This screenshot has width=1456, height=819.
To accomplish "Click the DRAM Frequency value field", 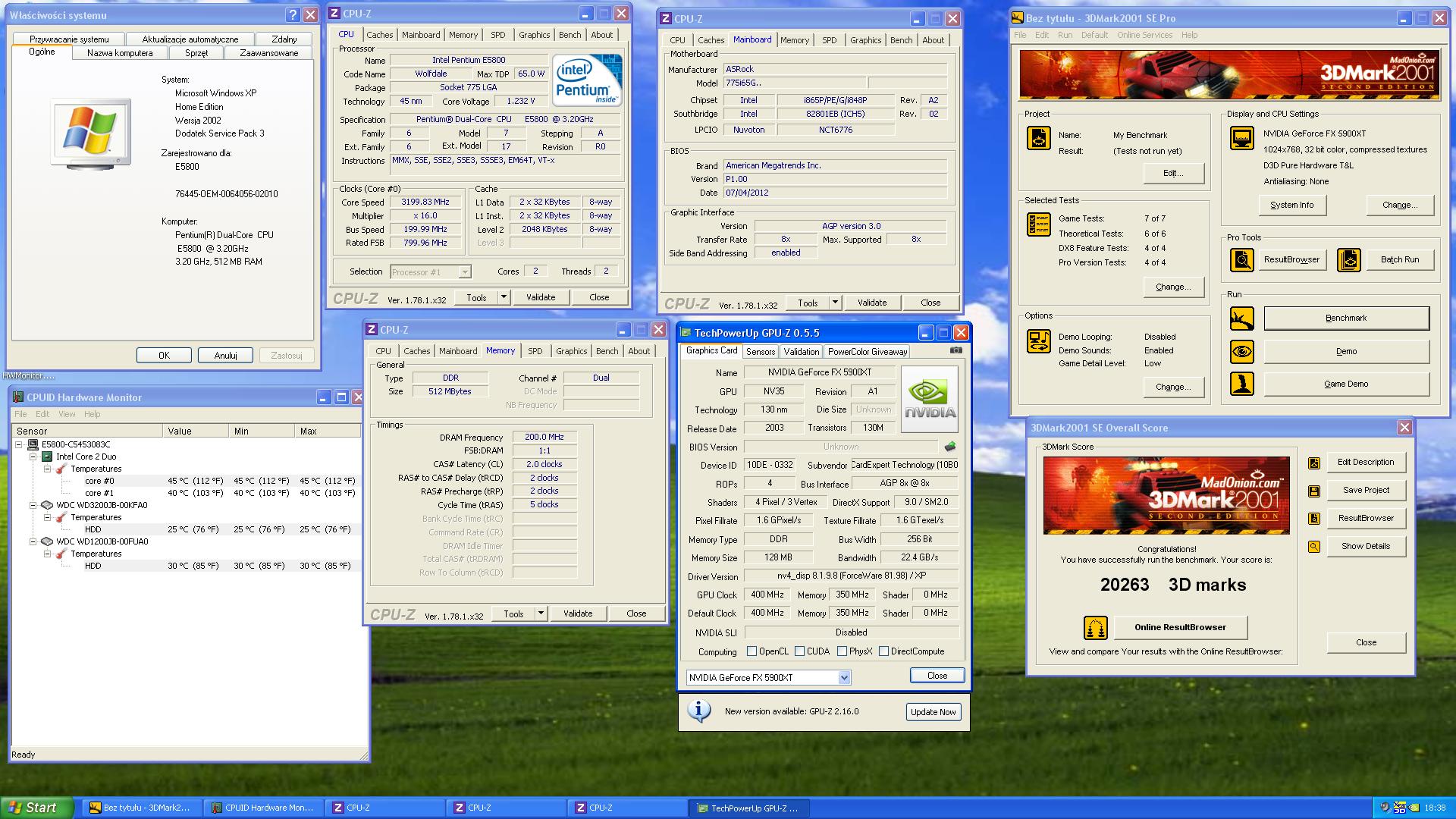I will tap(544, 438).
